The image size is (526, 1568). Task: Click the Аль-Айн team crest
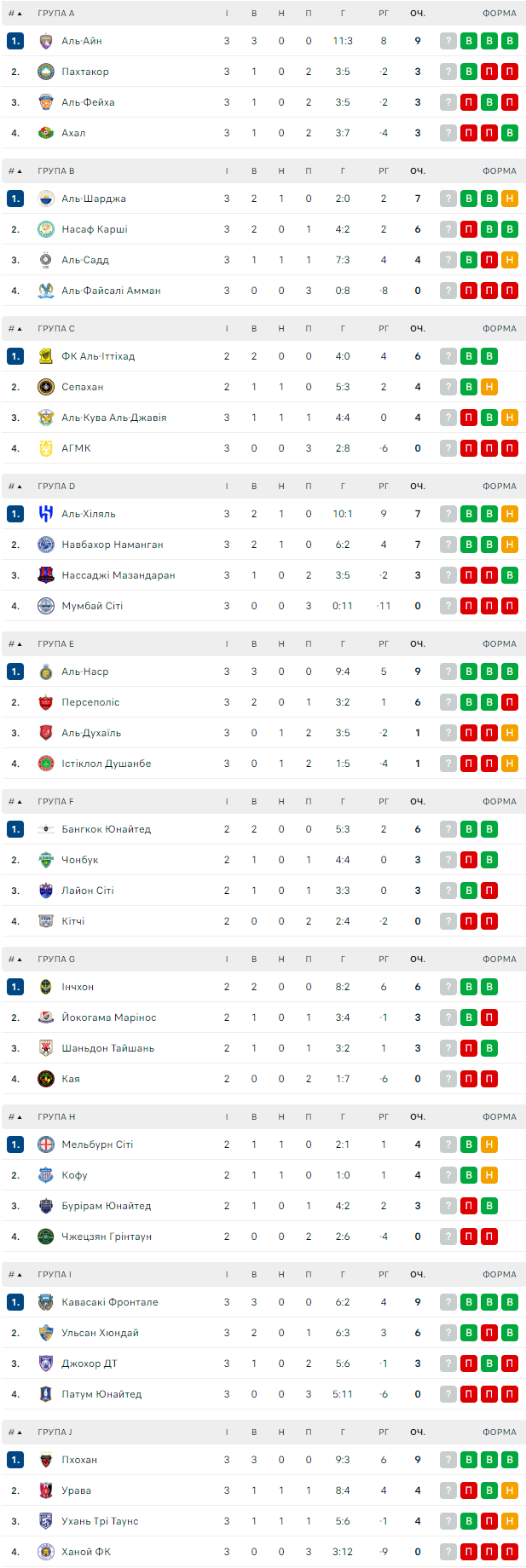point(46,41)
